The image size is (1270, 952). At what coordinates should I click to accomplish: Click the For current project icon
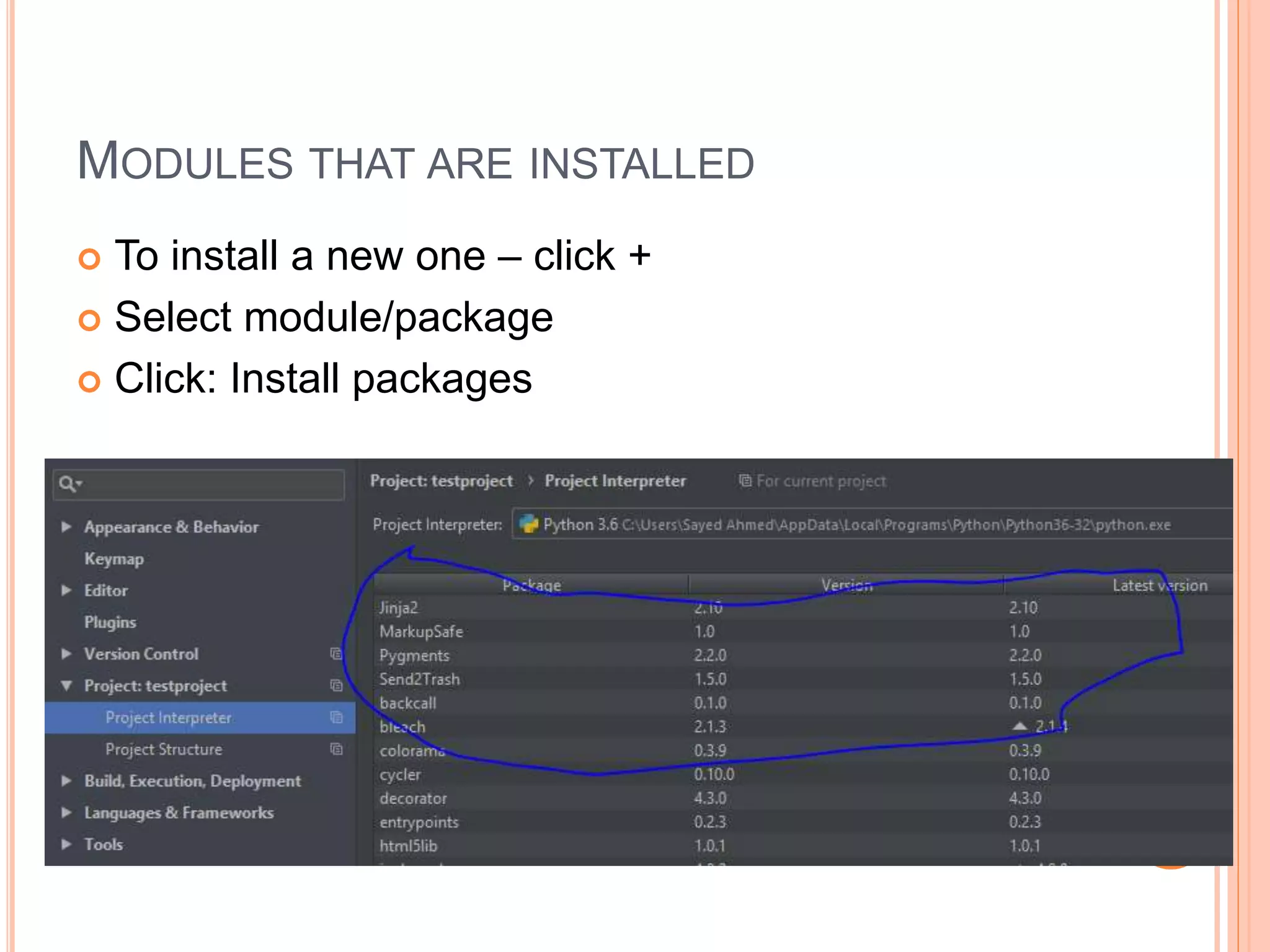745,481
